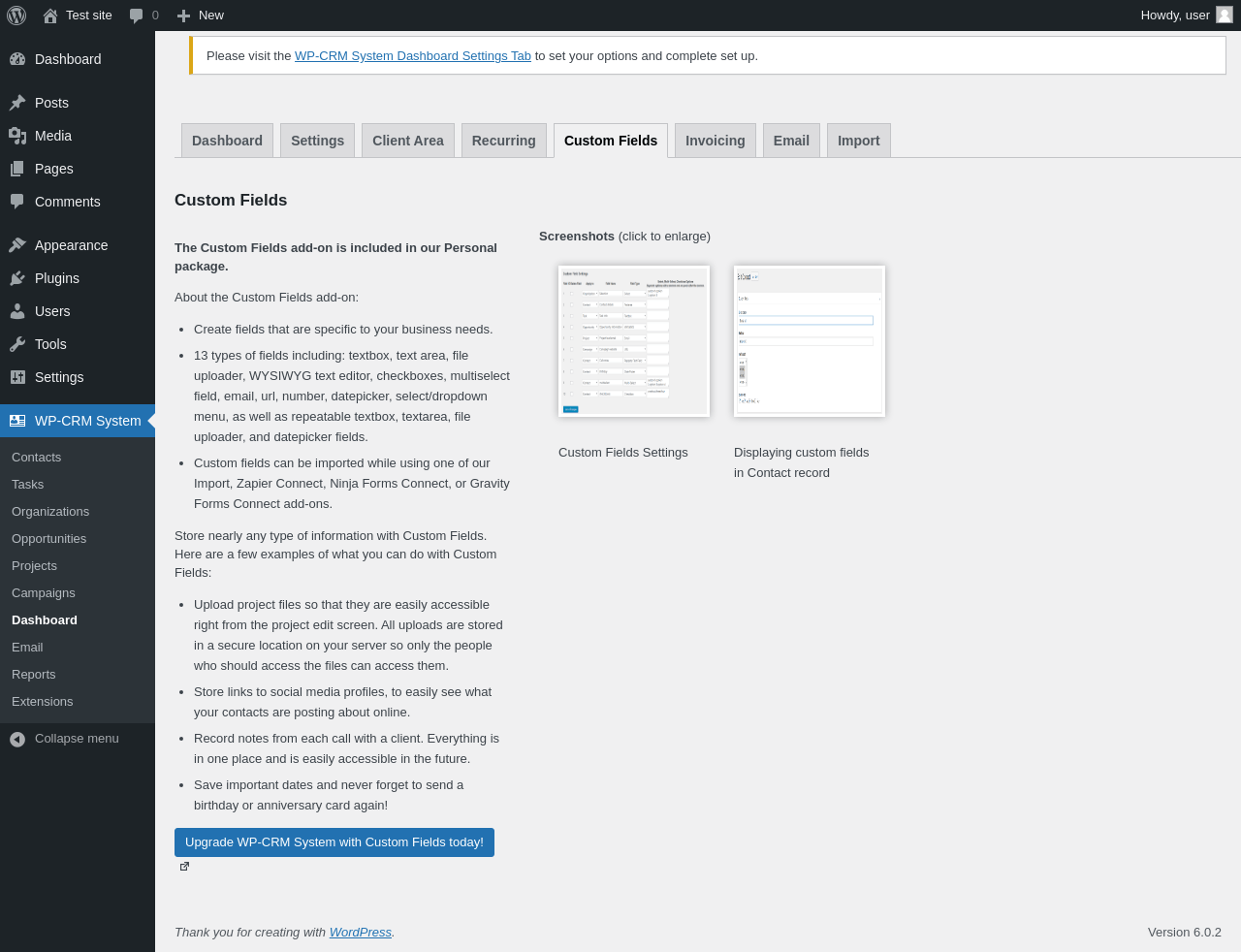Click the Comments speech bubble sidebar icon
Screen dimensions: 1241x952
click(x=17, y=202)
